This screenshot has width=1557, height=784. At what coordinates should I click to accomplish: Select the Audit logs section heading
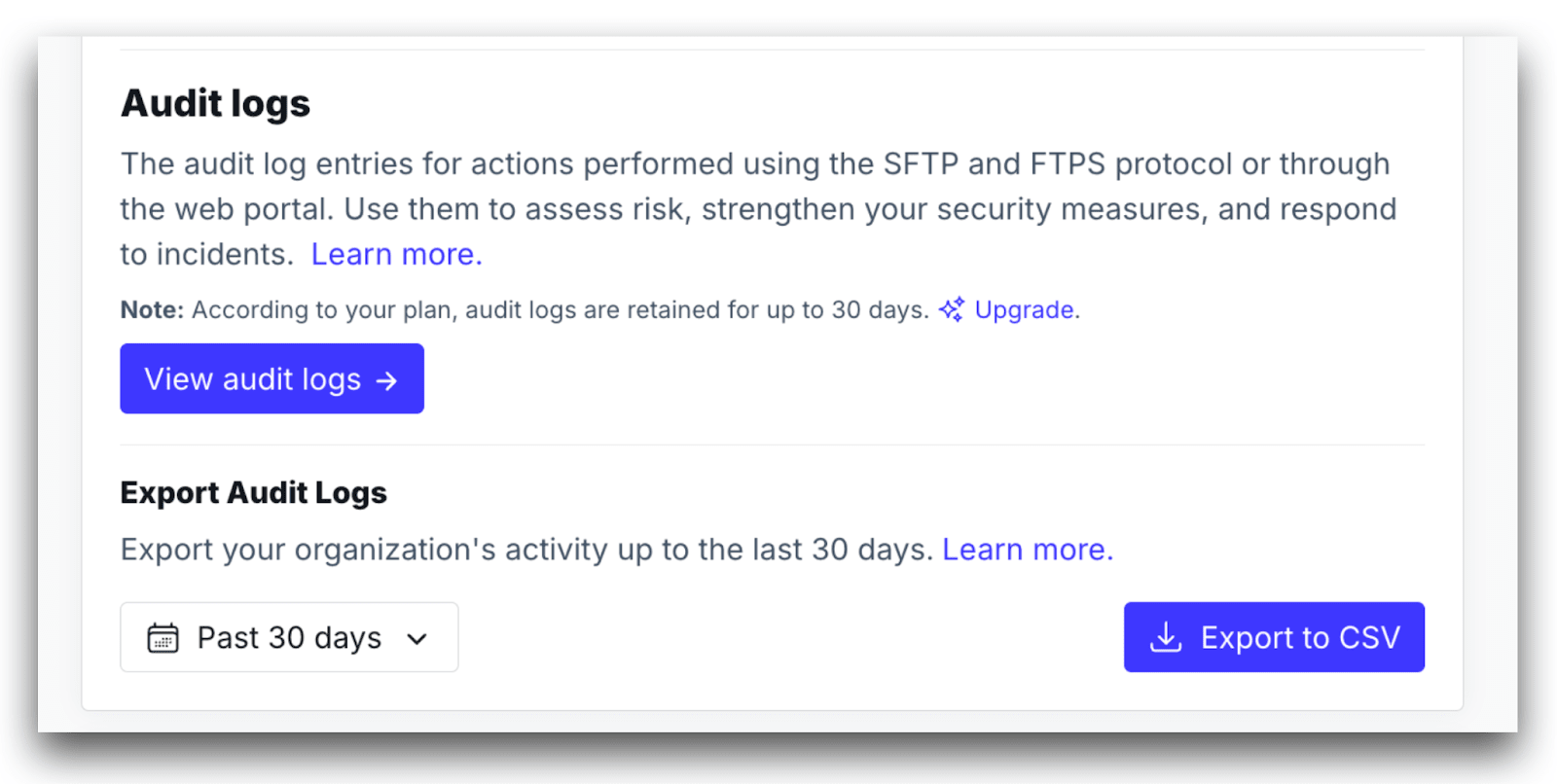(214, 103)
